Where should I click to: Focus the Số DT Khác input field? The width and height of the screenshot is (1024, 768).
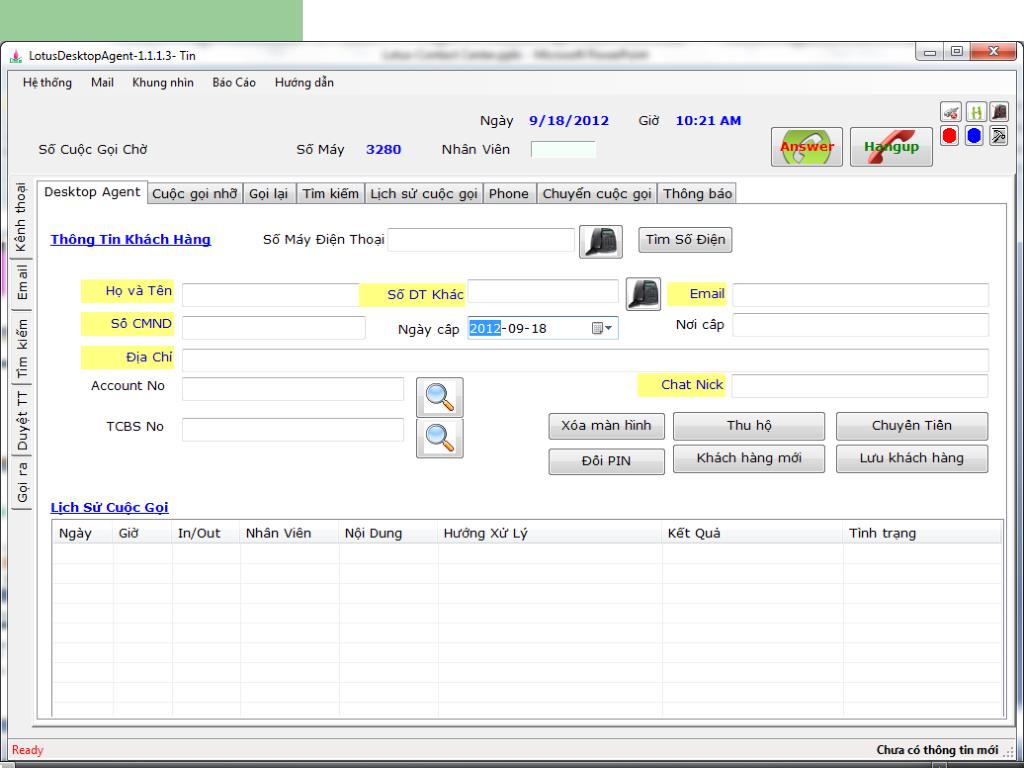point(543,291)
